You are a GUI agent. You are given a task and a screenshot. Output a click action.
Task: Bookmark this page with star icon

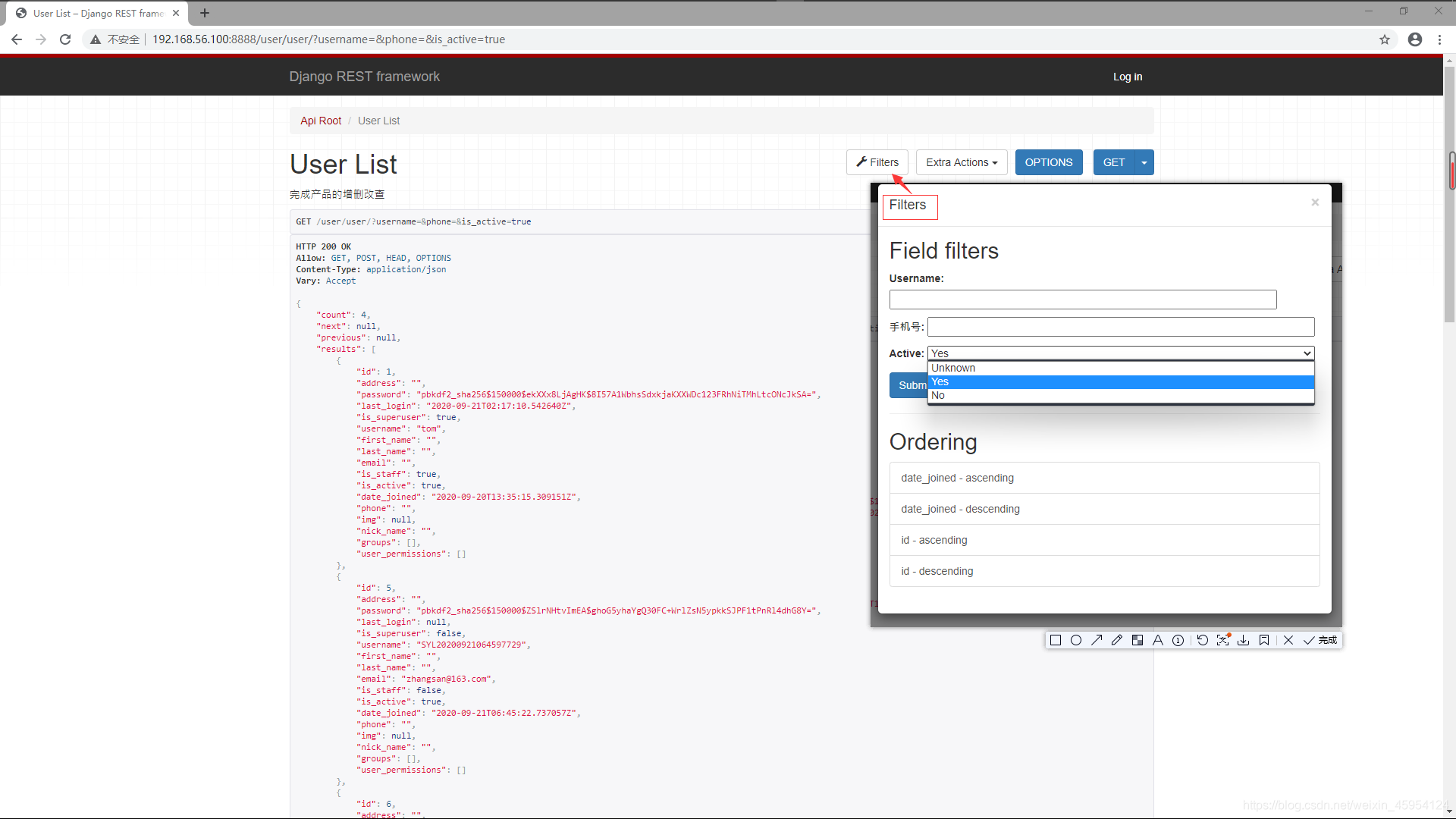click(1385, 39)
